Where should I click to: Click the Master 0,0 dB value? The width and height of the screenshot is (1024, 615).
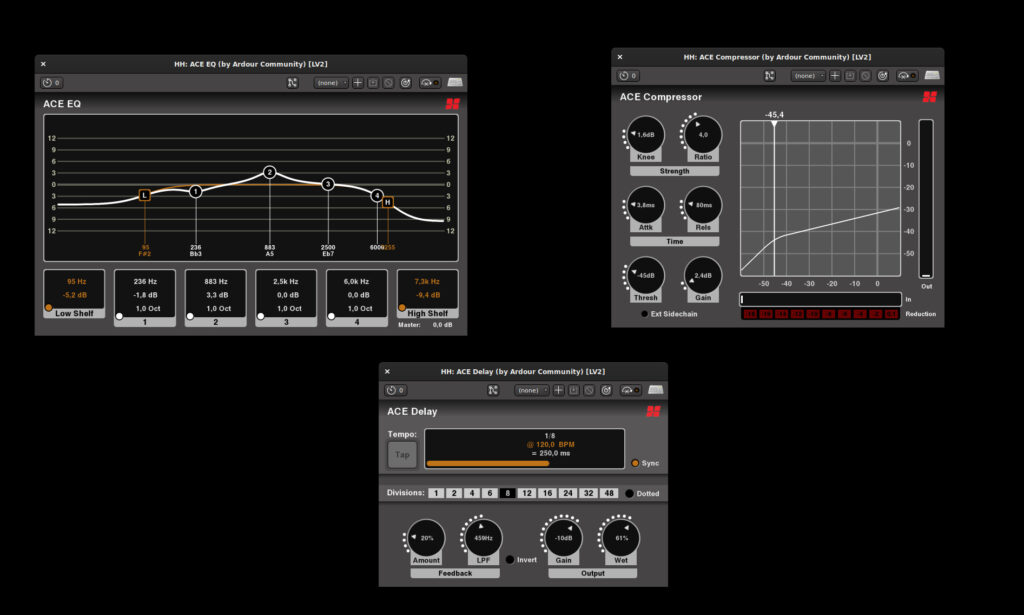pos(442,325)
